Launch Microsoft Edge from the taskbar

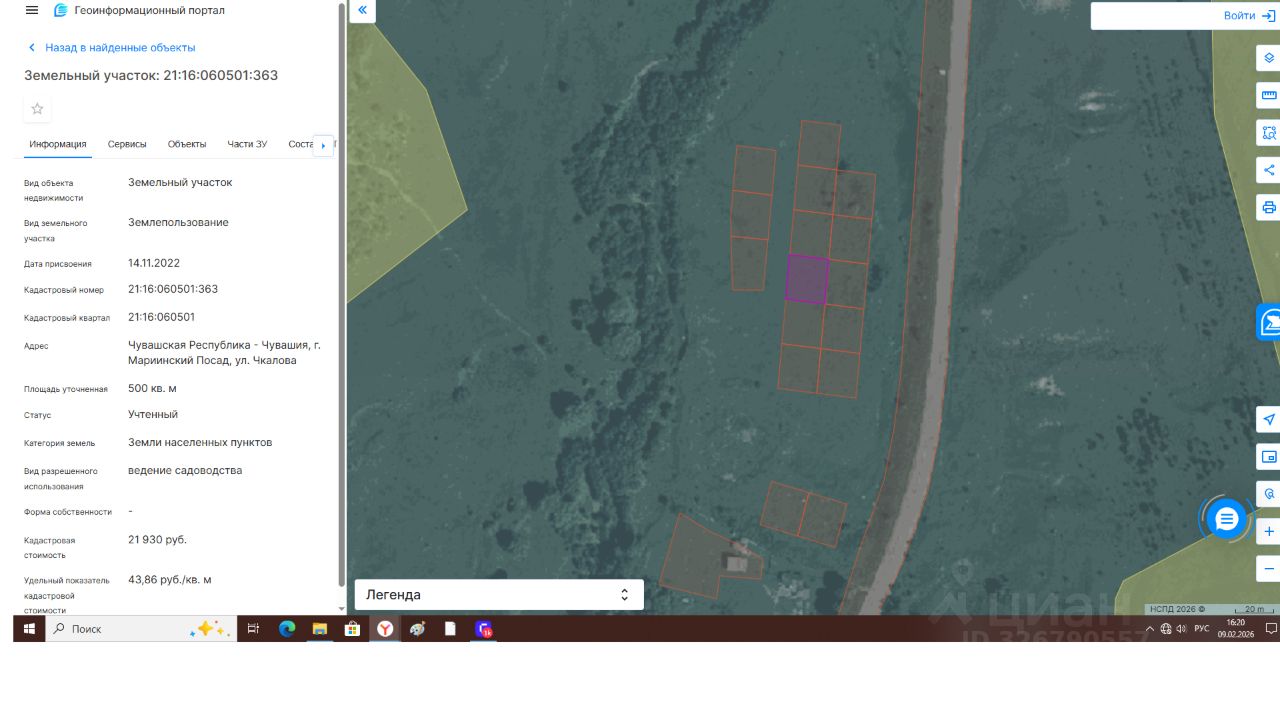click(x=287, y=629)
